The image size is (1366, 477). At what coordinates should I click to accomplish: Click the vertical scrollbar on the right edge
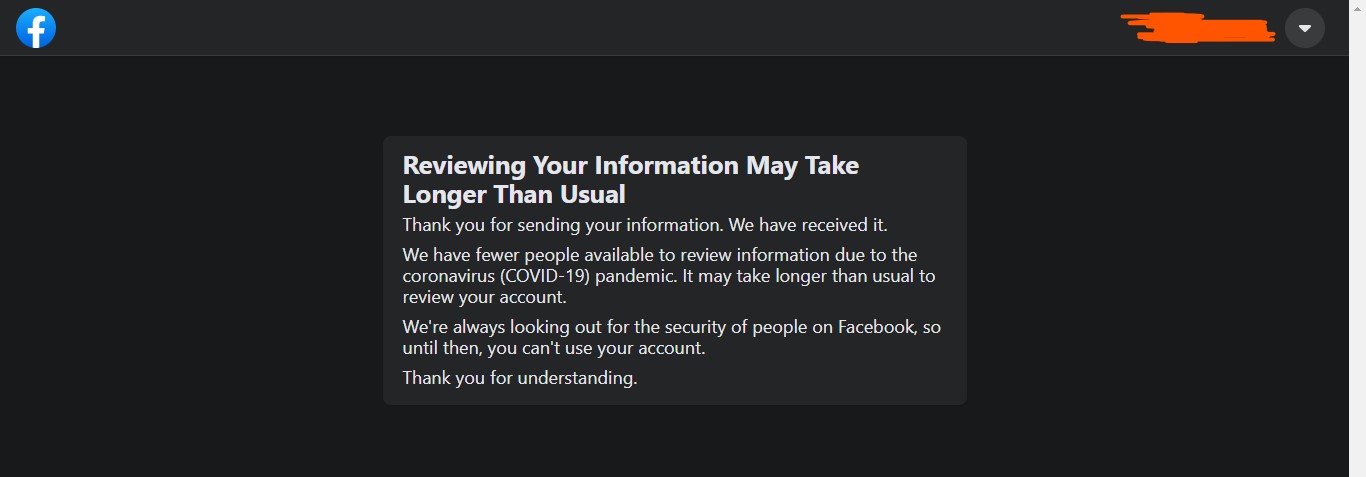[x=1357, y=238]
